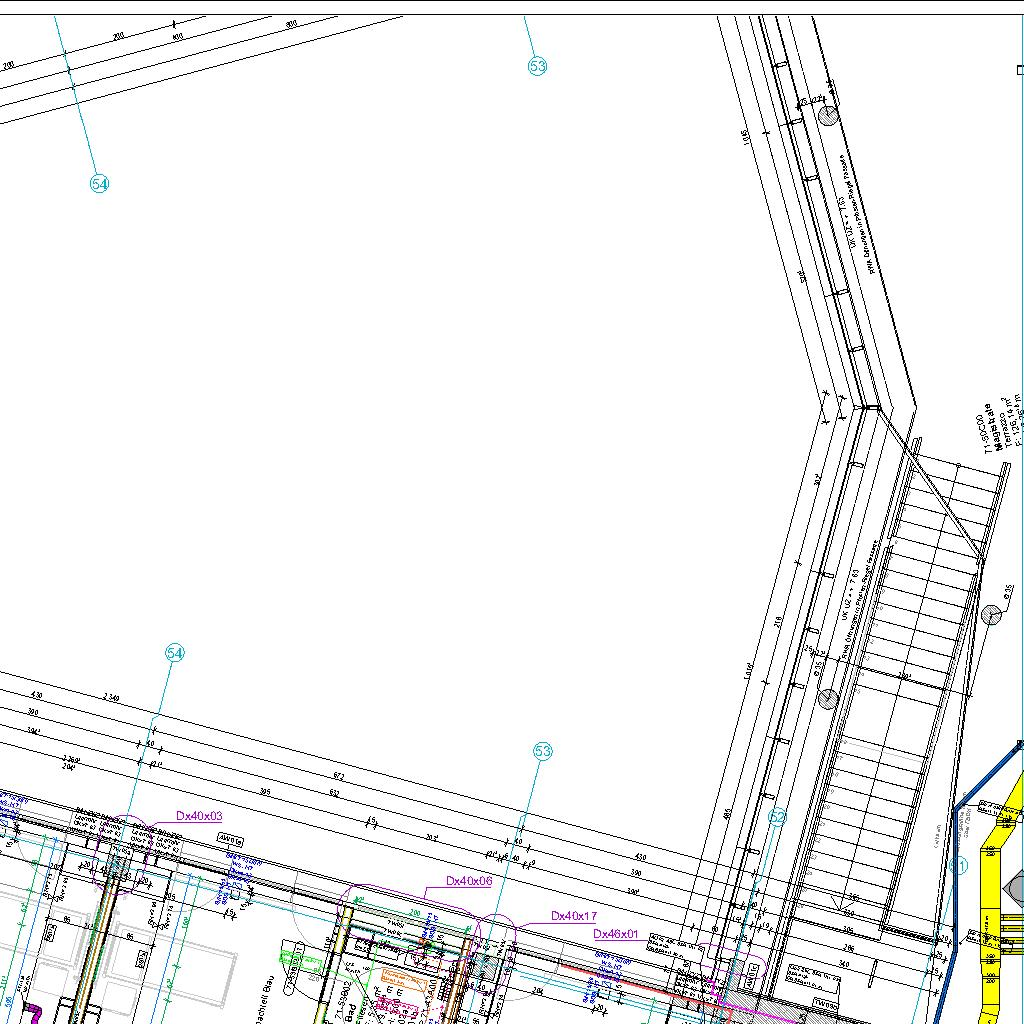Image resolution: width=1024 pixels, height=1024 pixels.
Task: Select the 1065 dimension text
Action: [x=745, y=136]
